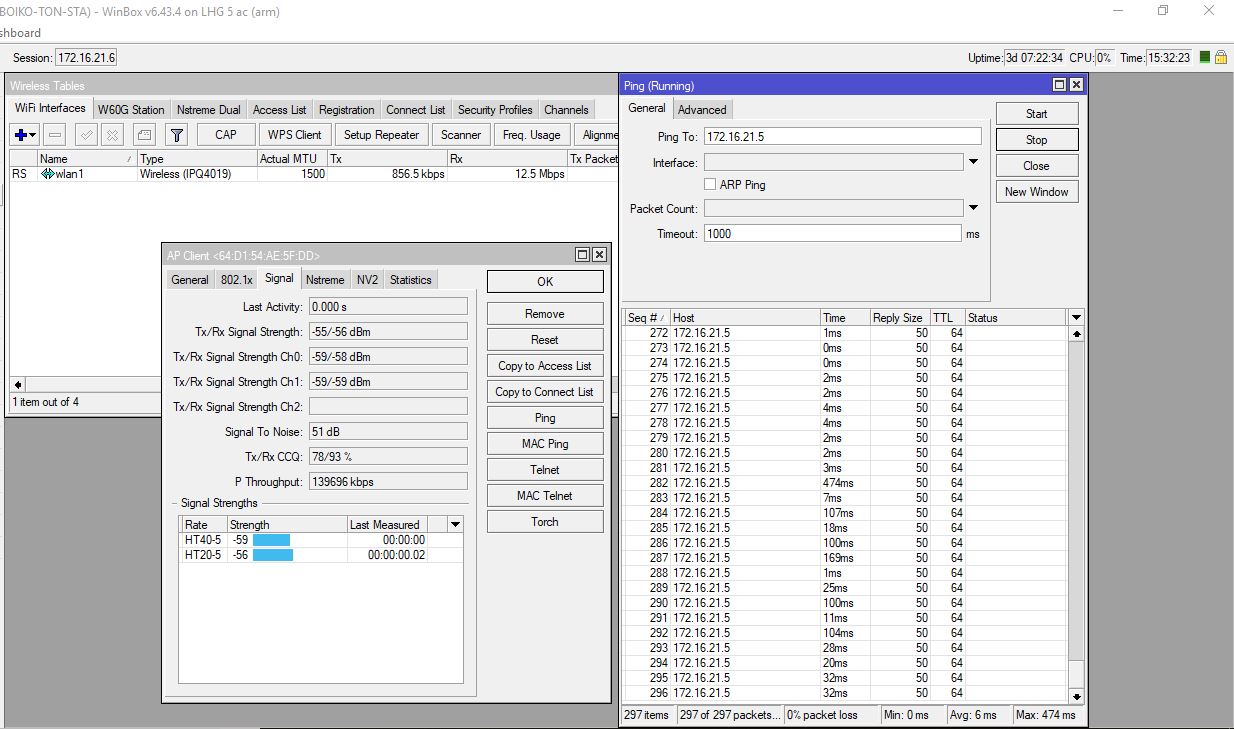The image size is (1234, 729).
Task: Open the Signal Strengths column dropdown arrow
Action: click(x=455, y=524)
